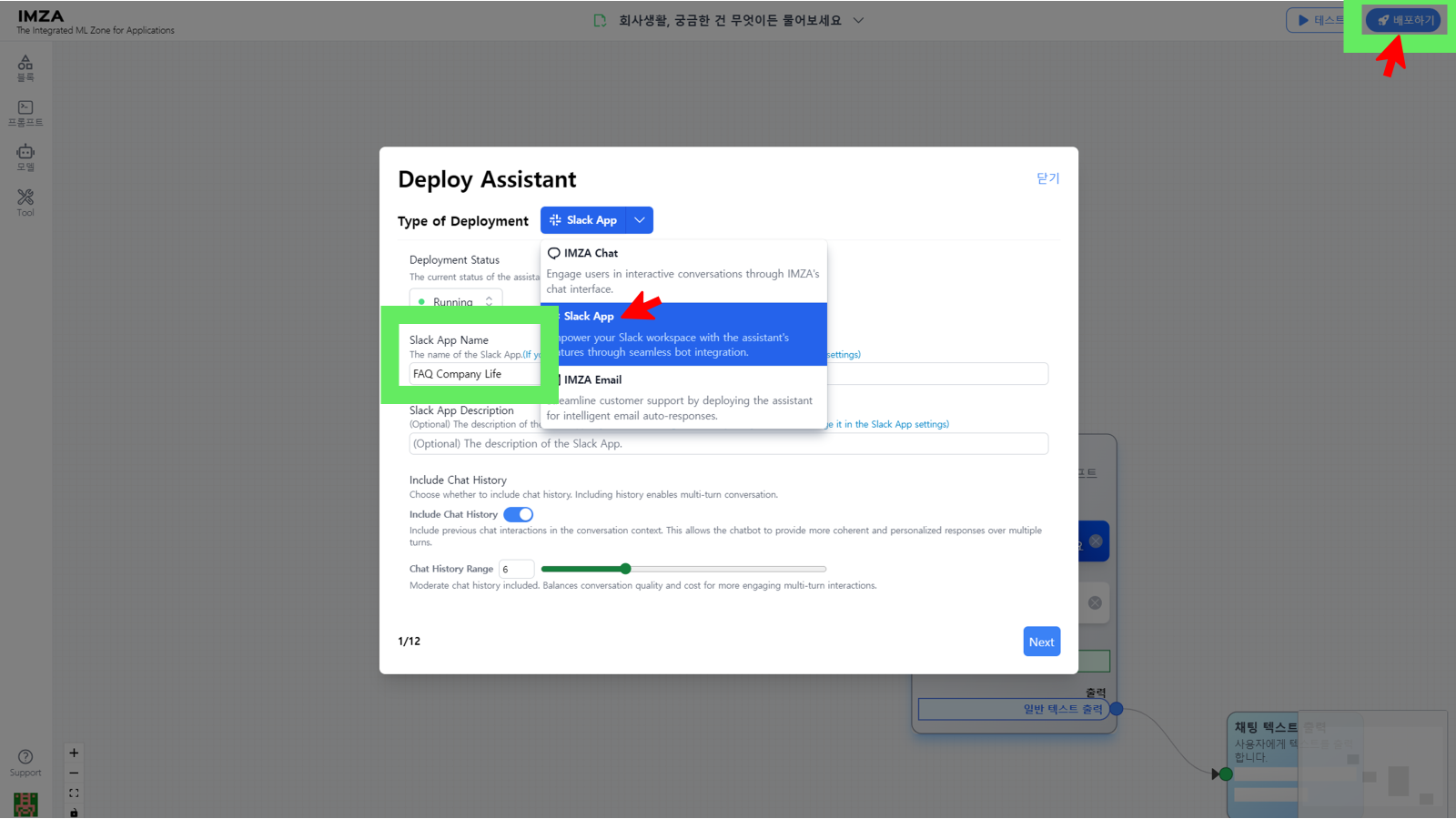Image resolution: width=1456 pixels, height=819 pixels.
Task: Remove the gray item with its X icon
Action: 1095,602
